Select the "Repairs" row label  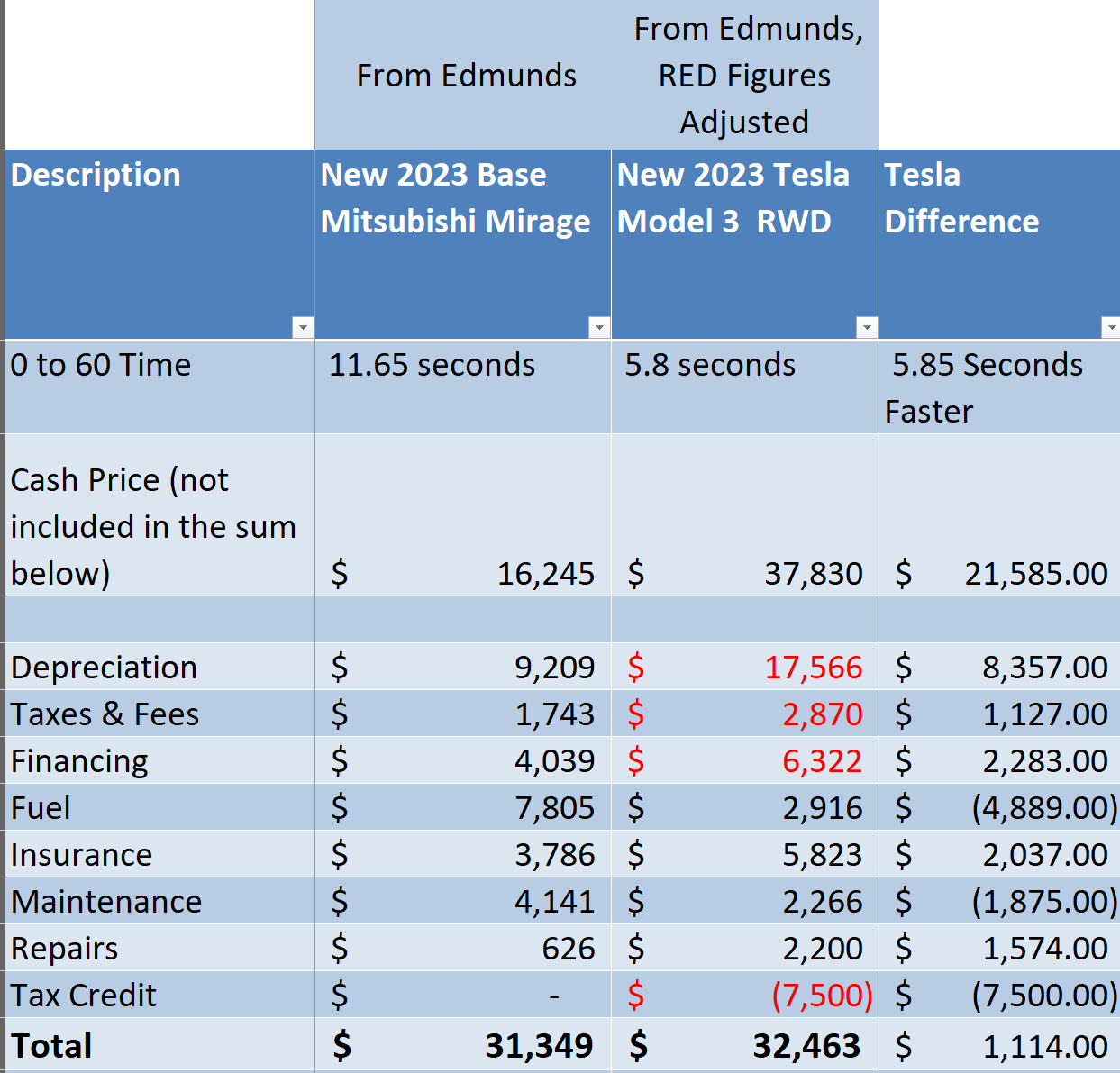pos(64,949)
